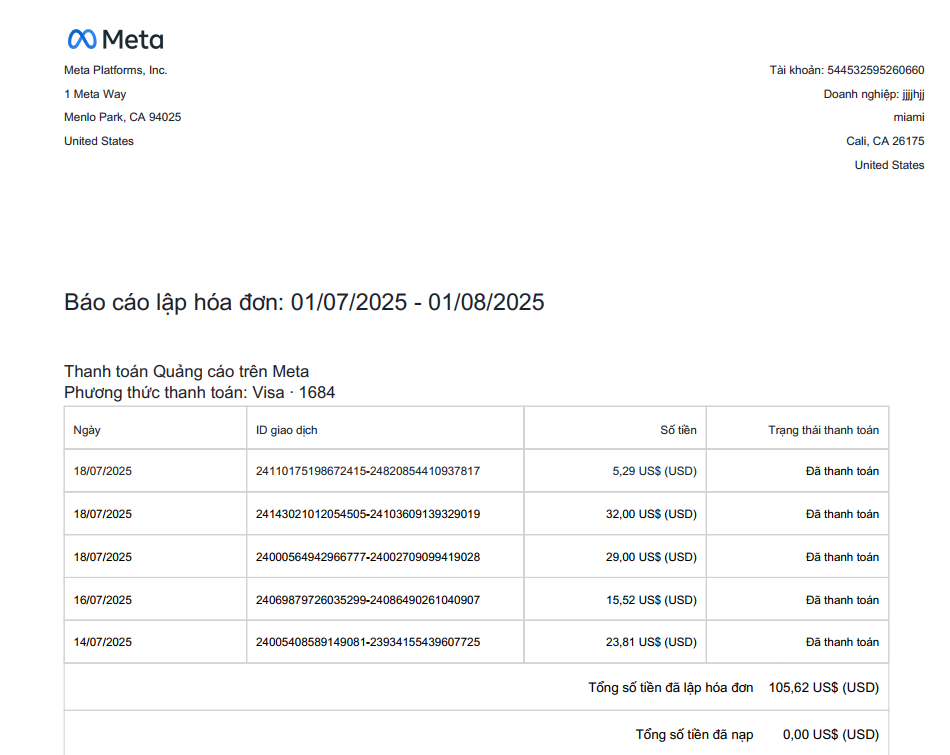Click the "Số tiền" column header
The width and height of the screenshot is (950, 755).
coord(678,430)
